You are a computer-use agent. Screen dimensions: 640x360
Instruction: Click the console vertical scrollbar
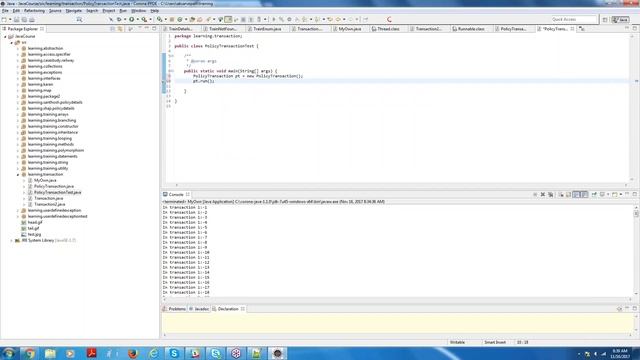click(x=636, y=251)
